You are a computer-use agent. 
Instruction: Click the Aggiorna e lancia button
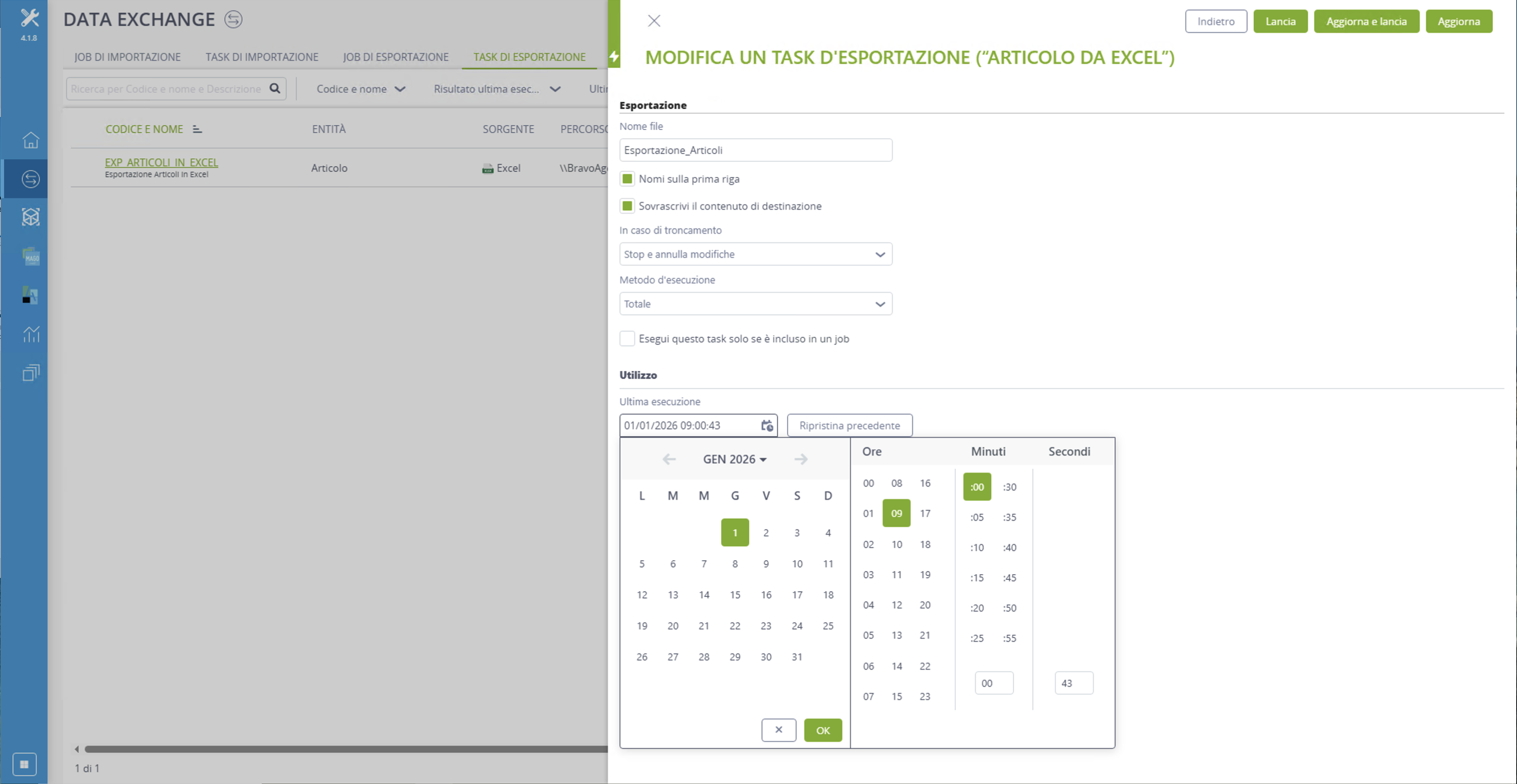tap(1366, 22)
